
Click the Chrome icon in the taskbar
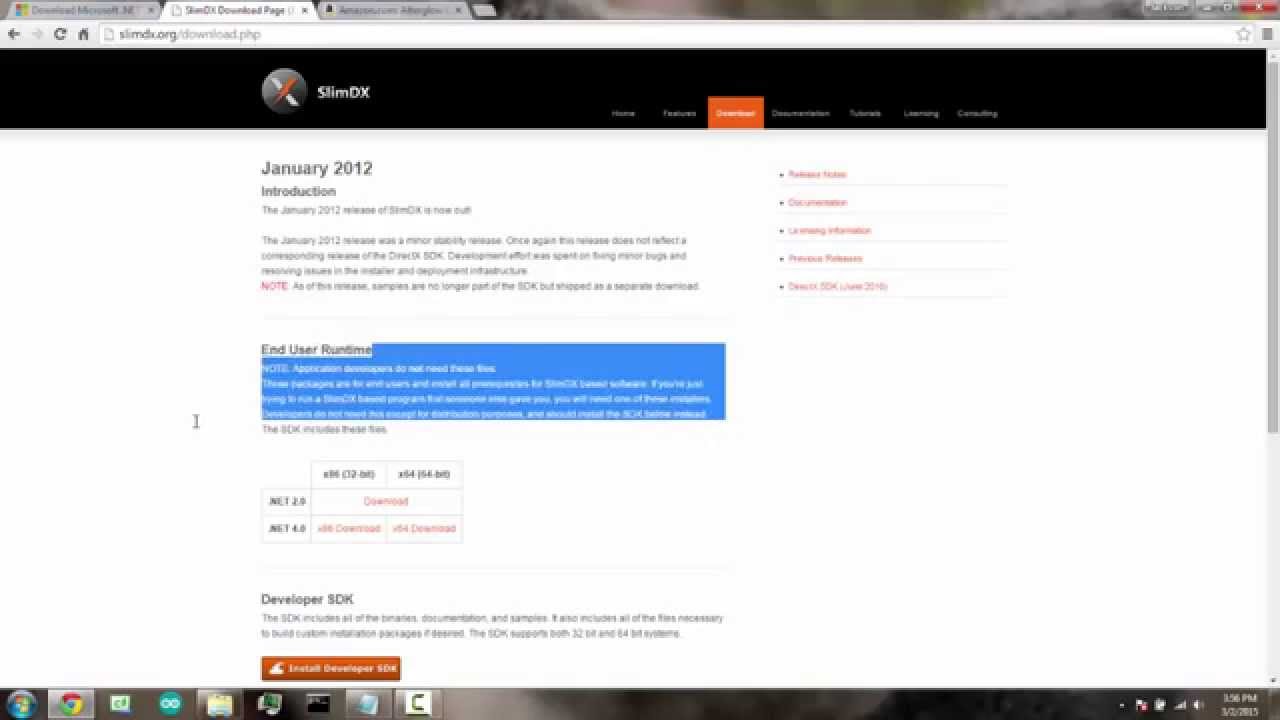tap(70, 704)
